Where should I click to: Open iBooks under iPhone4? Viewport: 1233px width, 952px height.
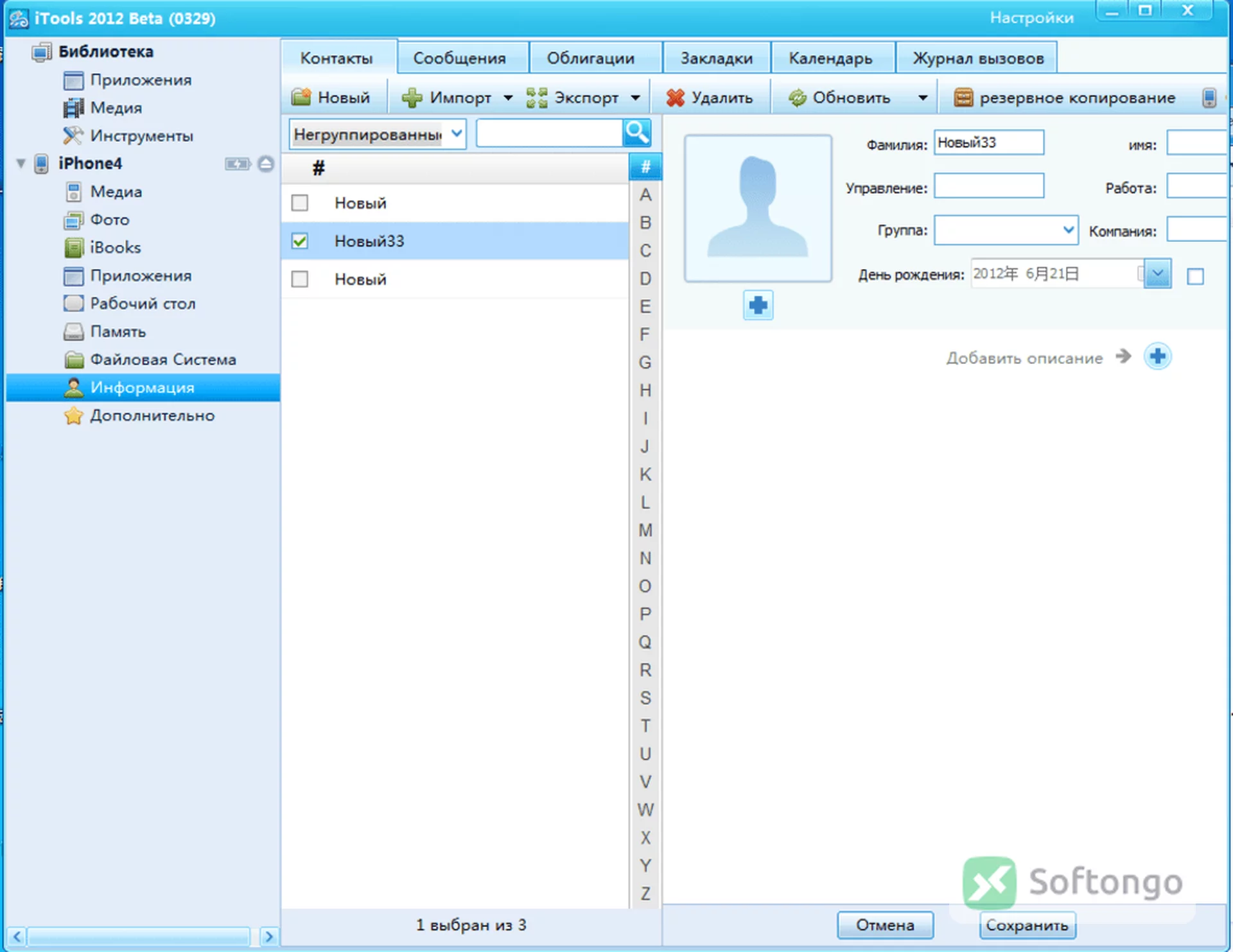point(102,247)
